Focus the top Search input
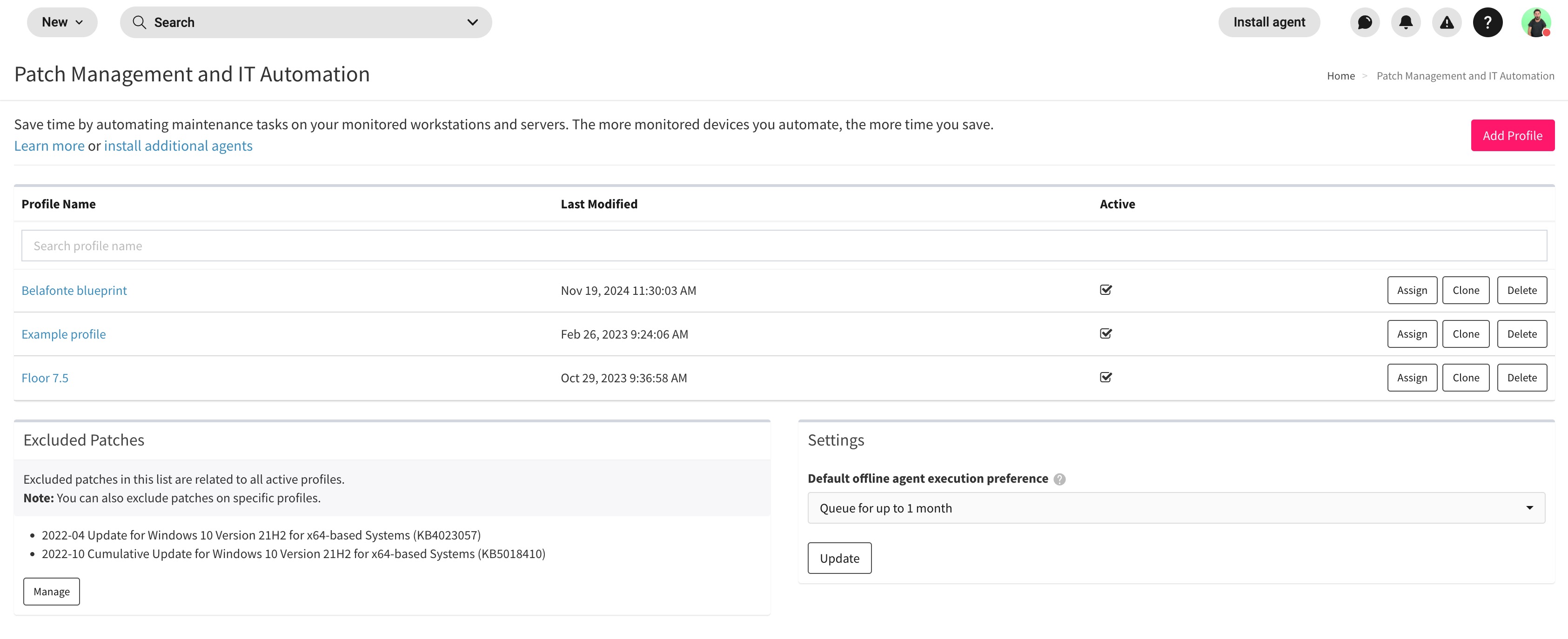This screenshot has height=639, width=1568. (x=306, y=22)
